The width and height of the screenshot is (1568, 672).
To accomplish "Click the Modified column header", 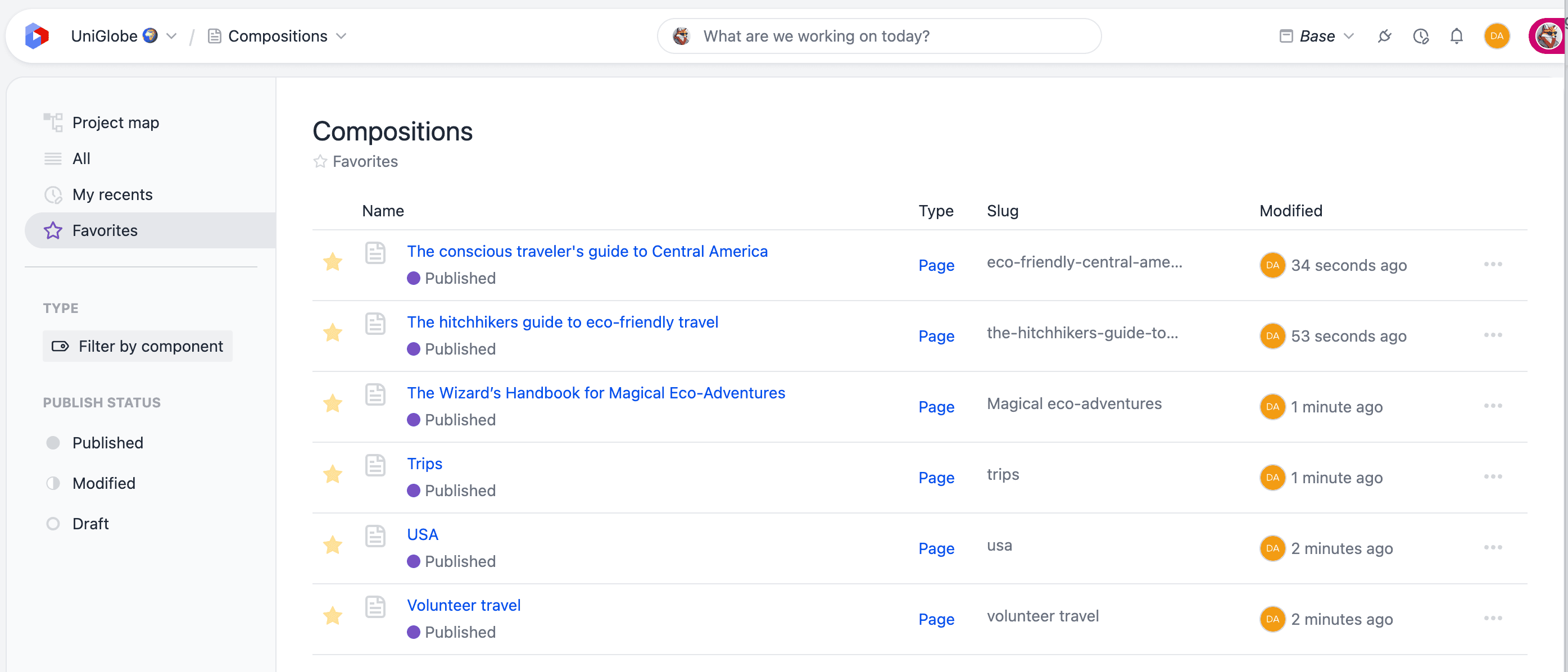I will pos(1290,210).
